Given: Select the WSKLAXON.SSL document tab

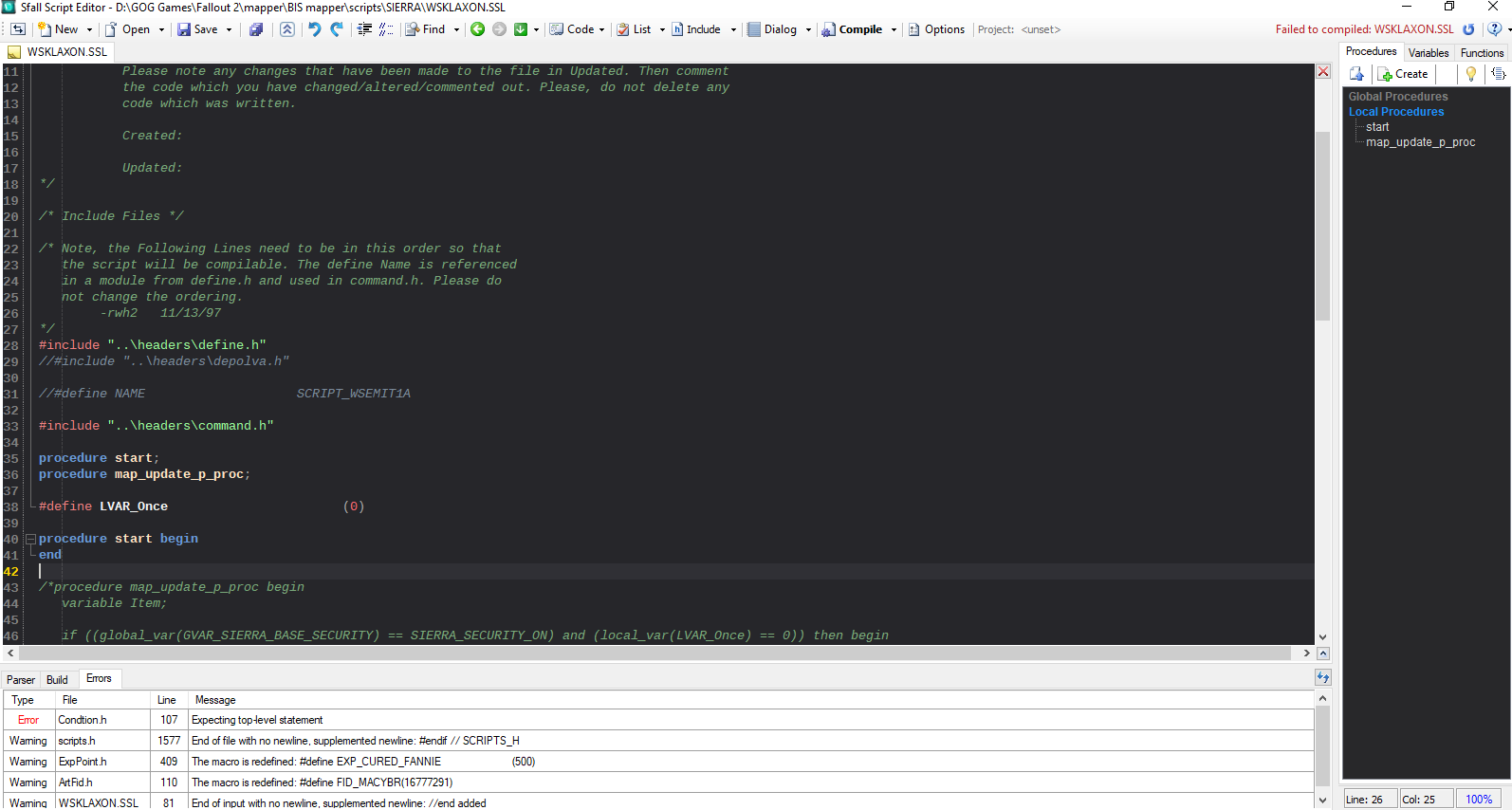Looking at the screenshot, I should click(x=59, y=52).
